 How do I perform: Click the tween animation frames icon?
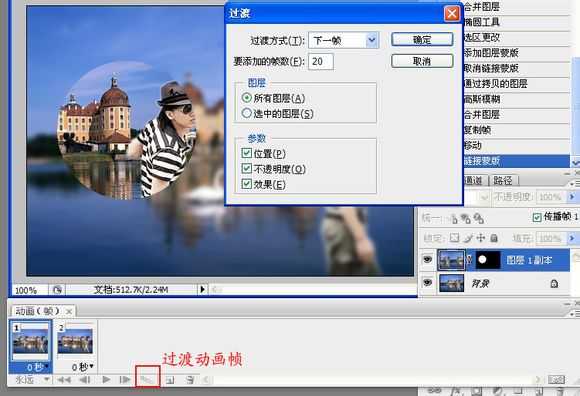click(x=147, y=379)
